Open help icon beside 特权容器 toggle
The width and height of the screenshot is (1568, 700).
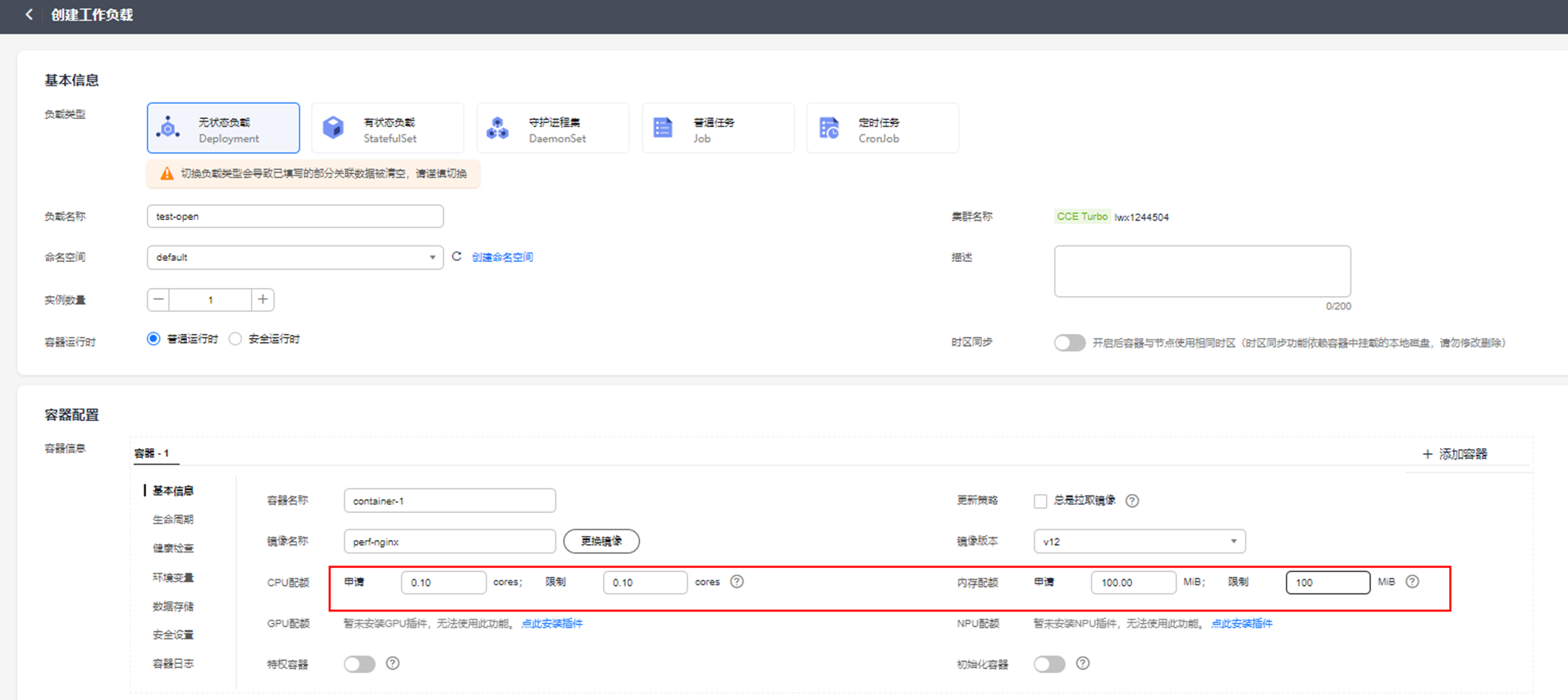393,663
